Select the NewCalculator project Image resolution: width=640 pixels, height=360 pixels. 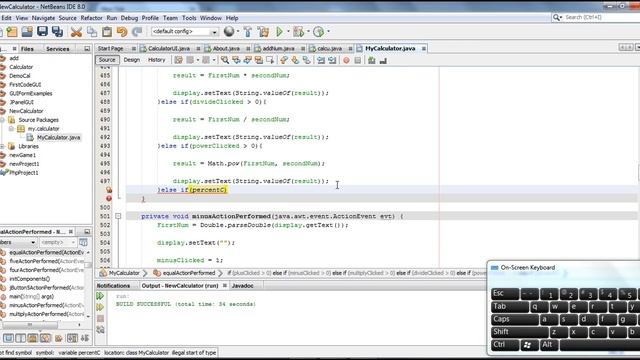(x=26, y=111)
